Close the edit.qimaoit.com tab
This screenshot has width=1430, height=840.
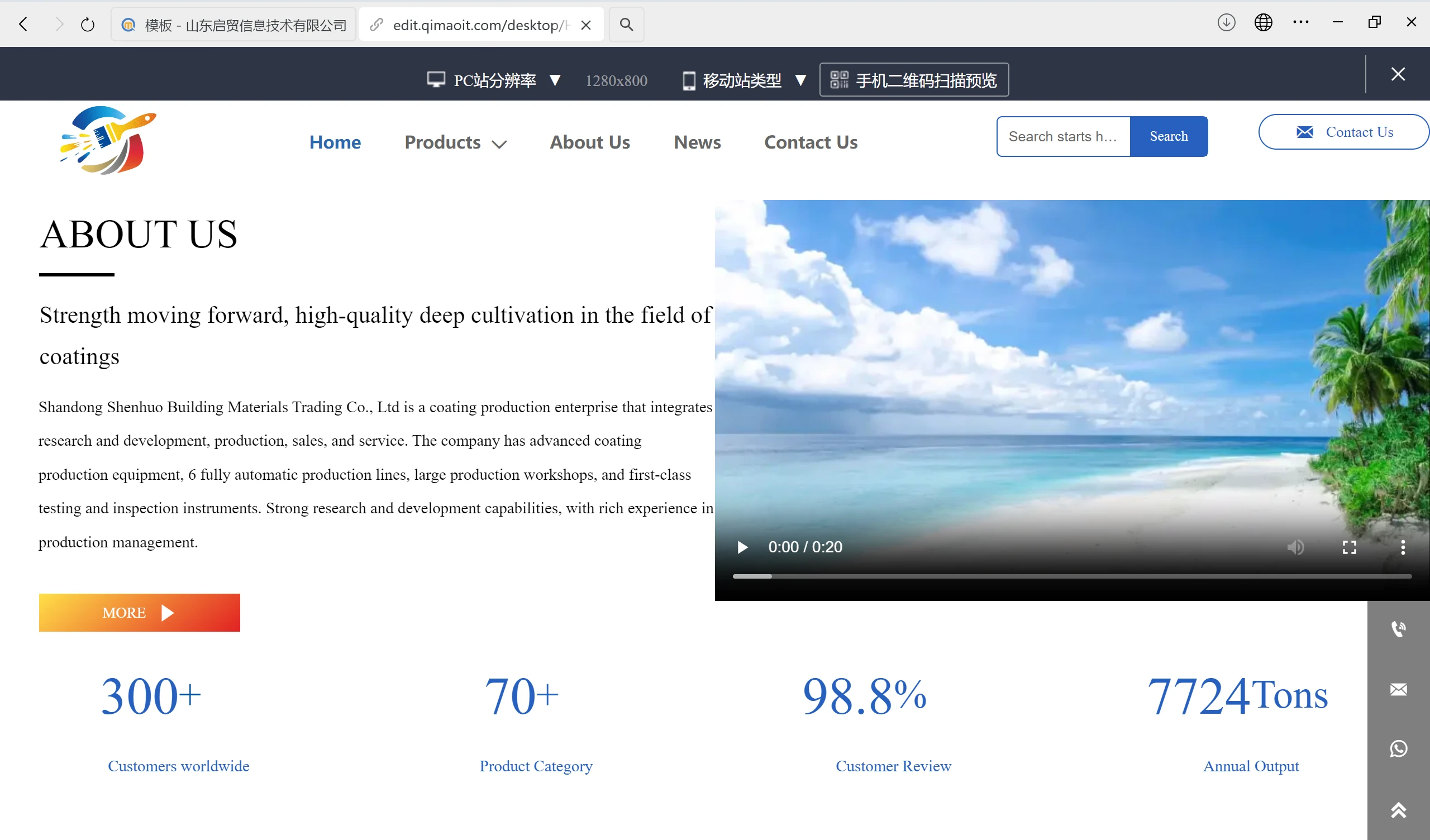pos(586,25)
